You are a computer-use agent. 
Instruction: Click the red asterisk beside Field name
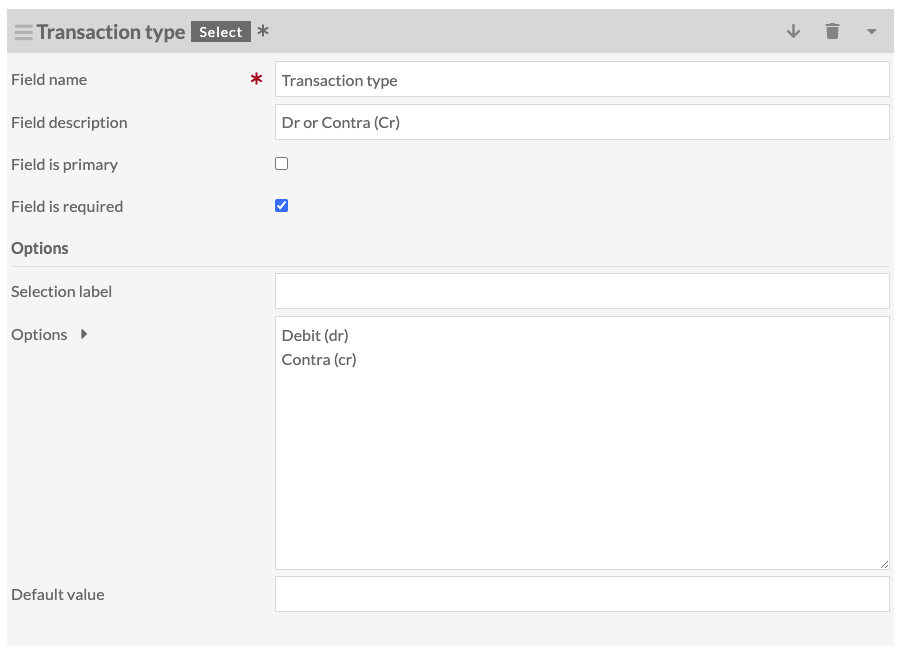pyautogui.click(x=257, y=79)
